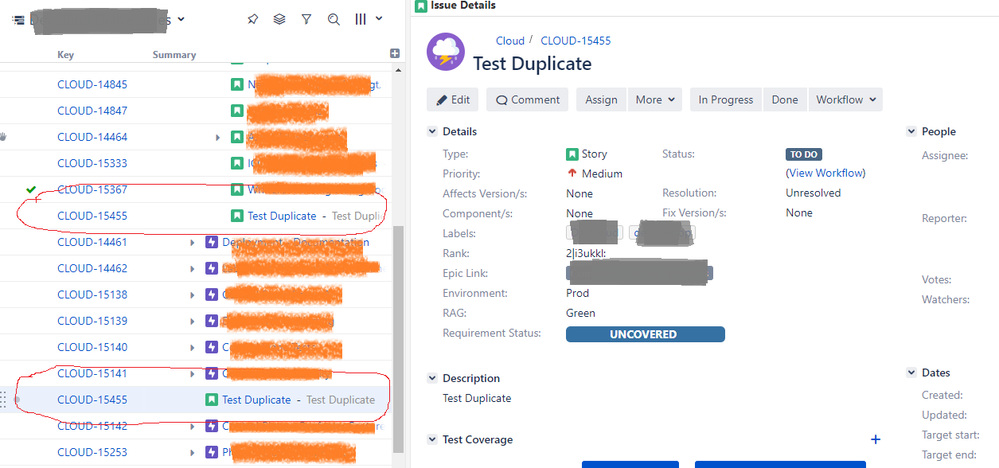Viewport: 999px width, 468px height.
Task: Expand the CLOUD-14464 row
Action: coord(218,137)
